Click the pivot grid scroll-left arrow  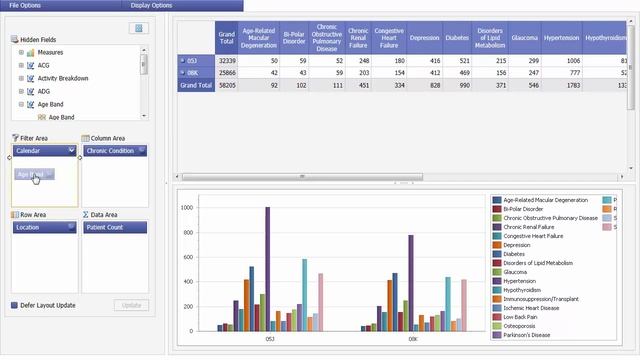(177, 177)
